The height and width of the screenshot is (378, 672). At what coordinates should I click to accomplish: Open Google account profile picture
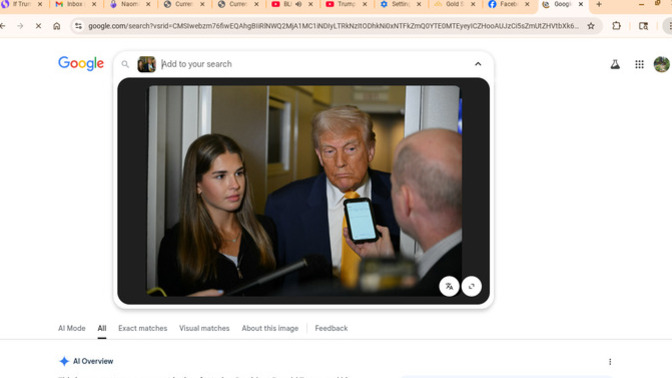click(x=661, y=64)
